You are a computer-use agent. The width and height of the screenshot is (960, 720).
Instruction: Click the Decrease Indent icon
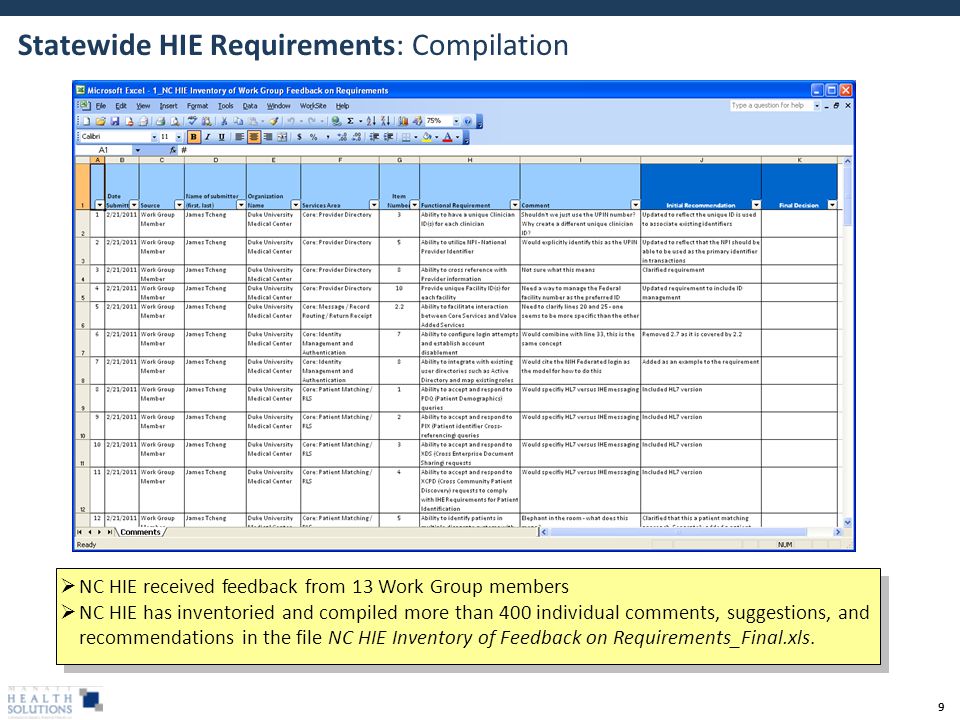(x=374, y=137)
